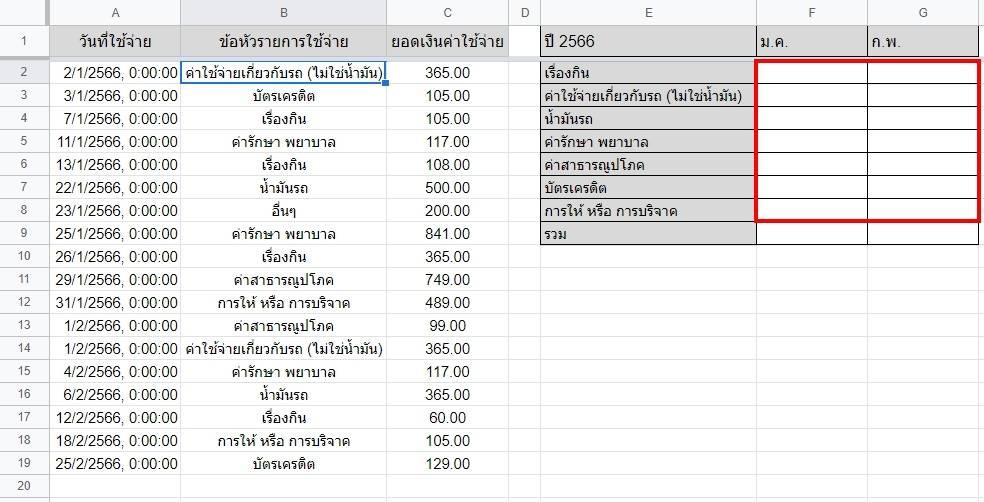The width and height of the screenshot is (984, 502).
Task: Select amount cell 129.00
Action: [447, 464]
